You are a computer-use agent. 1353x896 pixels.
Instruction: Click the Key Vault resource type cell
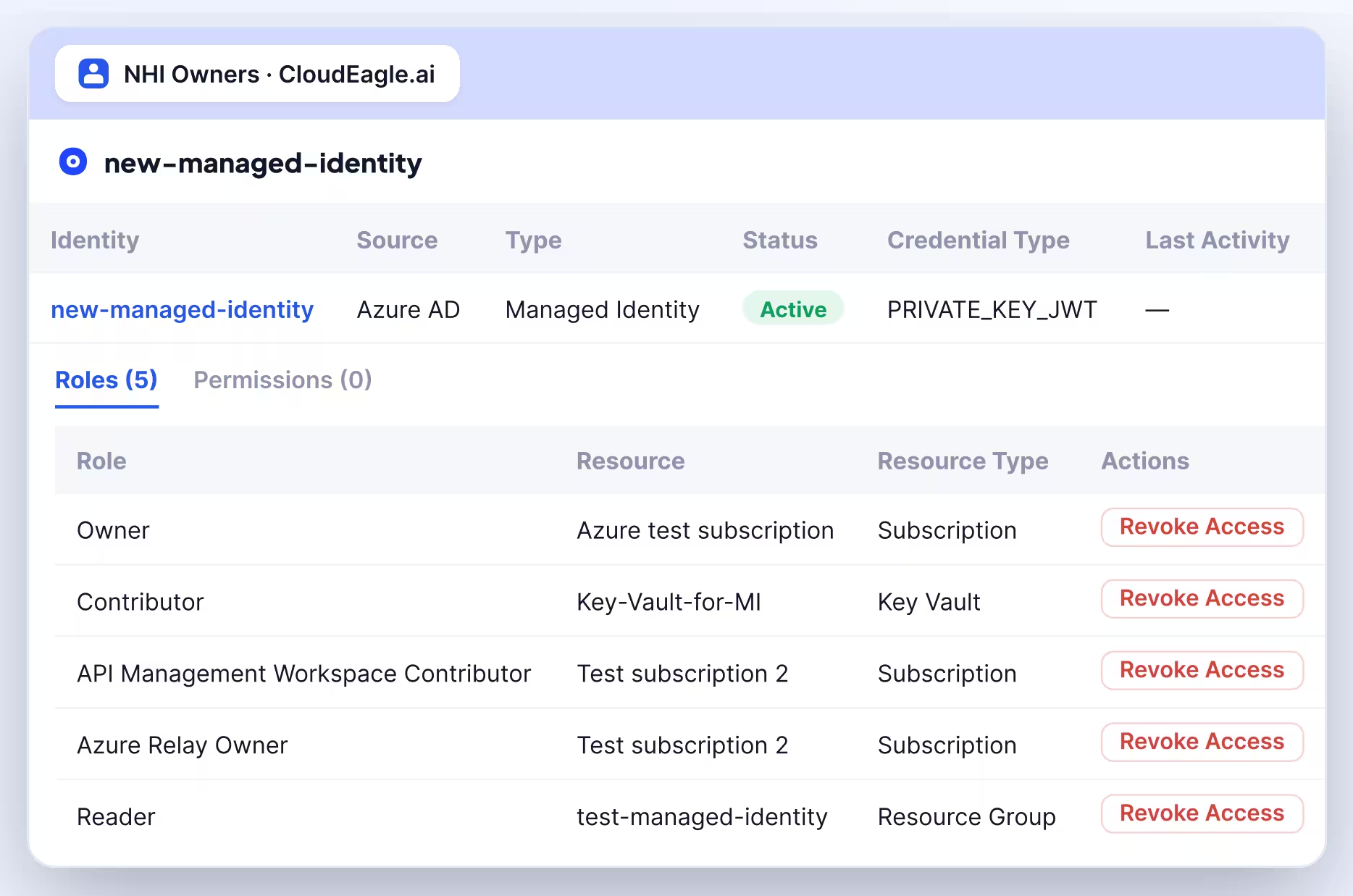(x=929, y=602)
